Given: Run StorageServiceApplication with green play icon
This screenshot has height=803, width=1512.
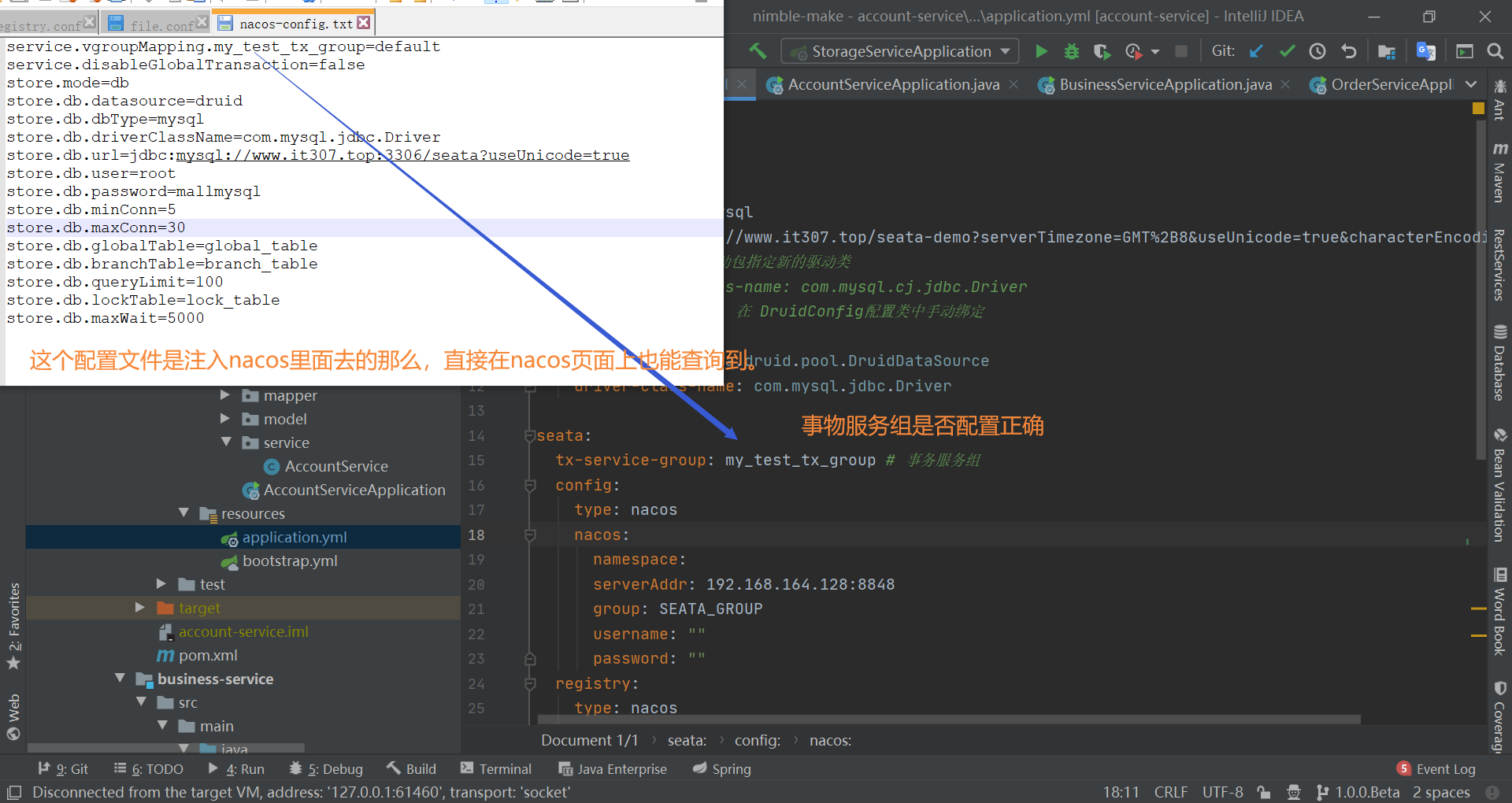Looking at the screenshot, I should 1041,51.
